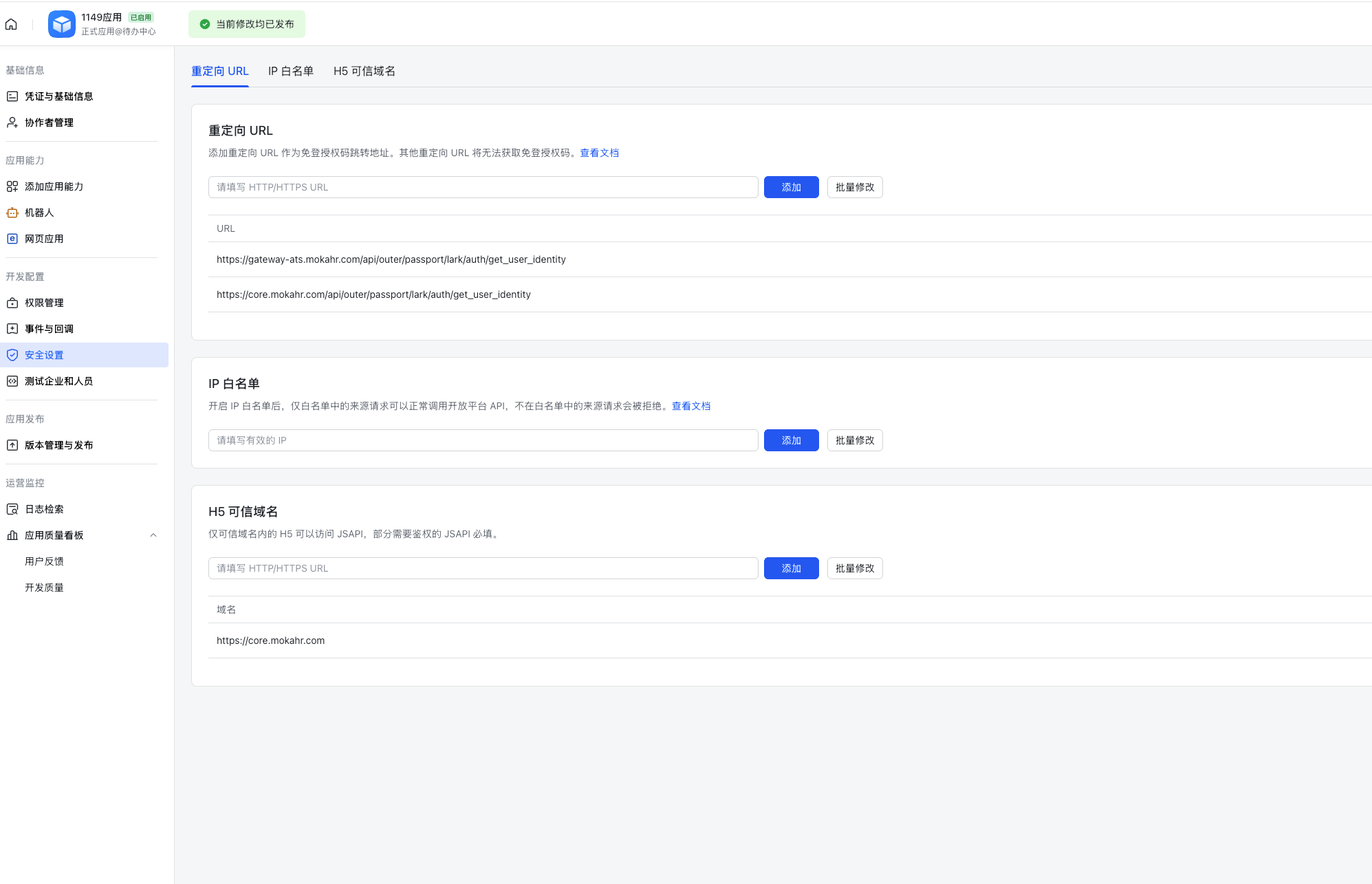Collapse the 应用质量看板 chevron
Screen dimensions: 1372x884
click(x=153, y=535)
